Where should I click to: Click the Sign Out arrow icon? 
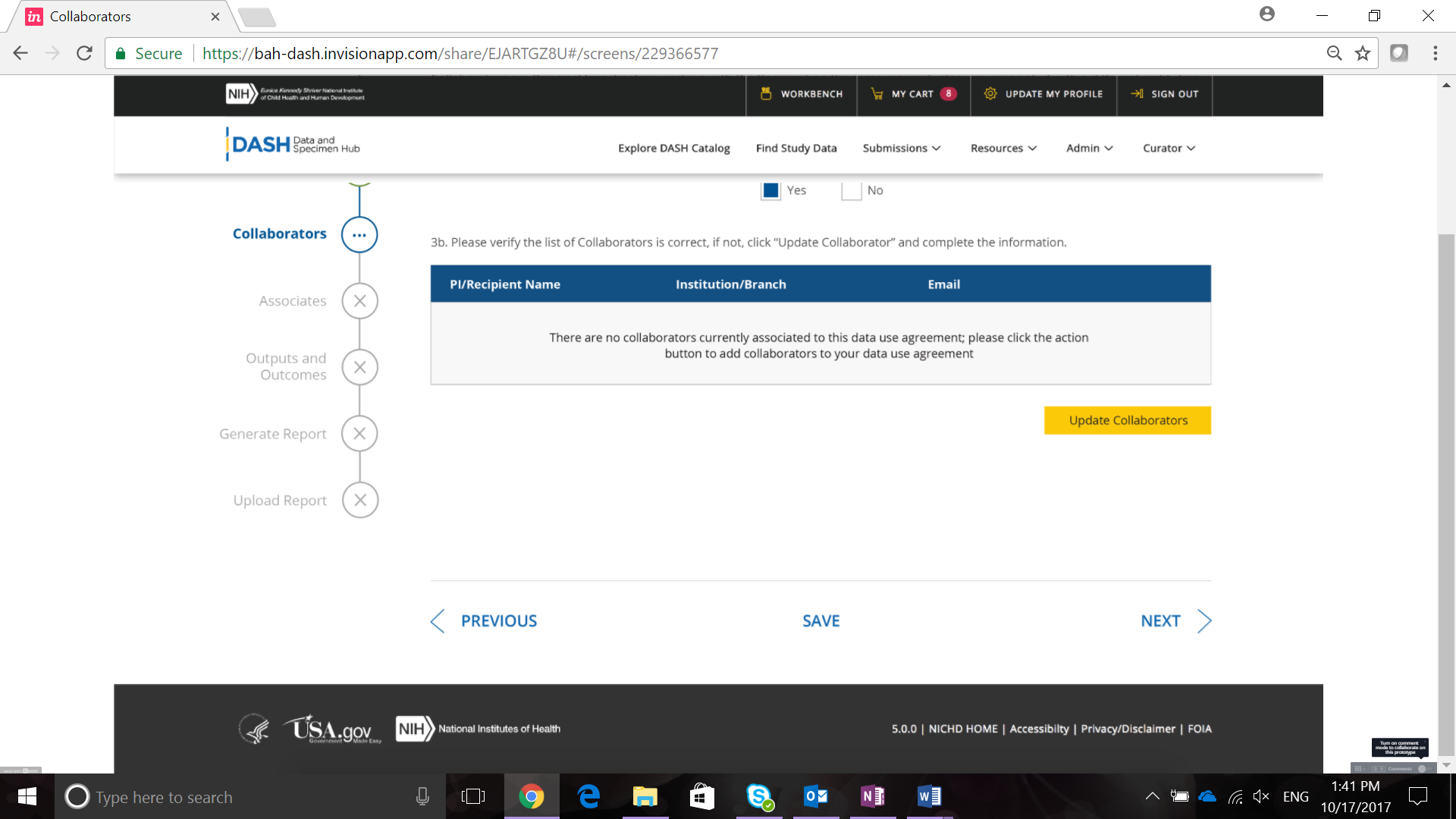[1137, 94]
